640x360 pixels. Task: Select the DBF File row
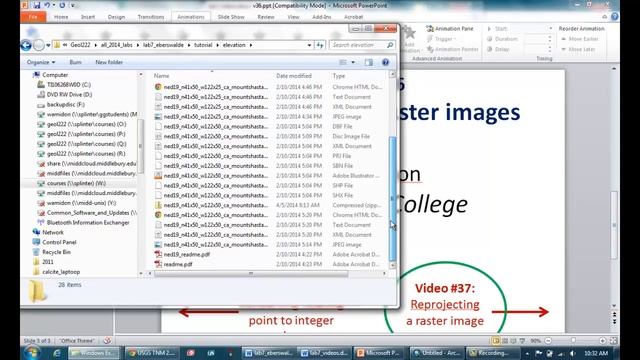click(269, 126)
